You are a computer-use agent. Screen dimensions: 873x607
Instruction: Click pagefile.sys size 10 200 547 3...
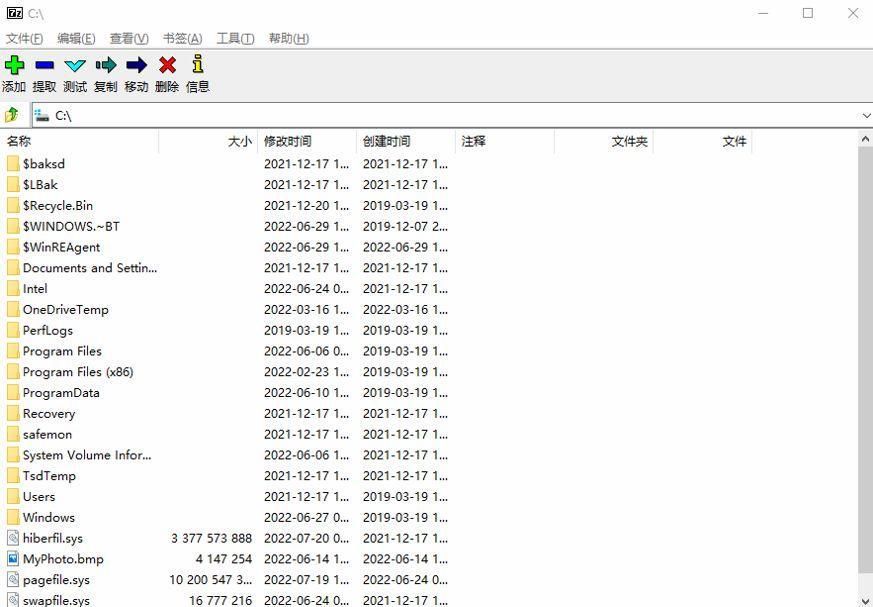click(210, 580)
